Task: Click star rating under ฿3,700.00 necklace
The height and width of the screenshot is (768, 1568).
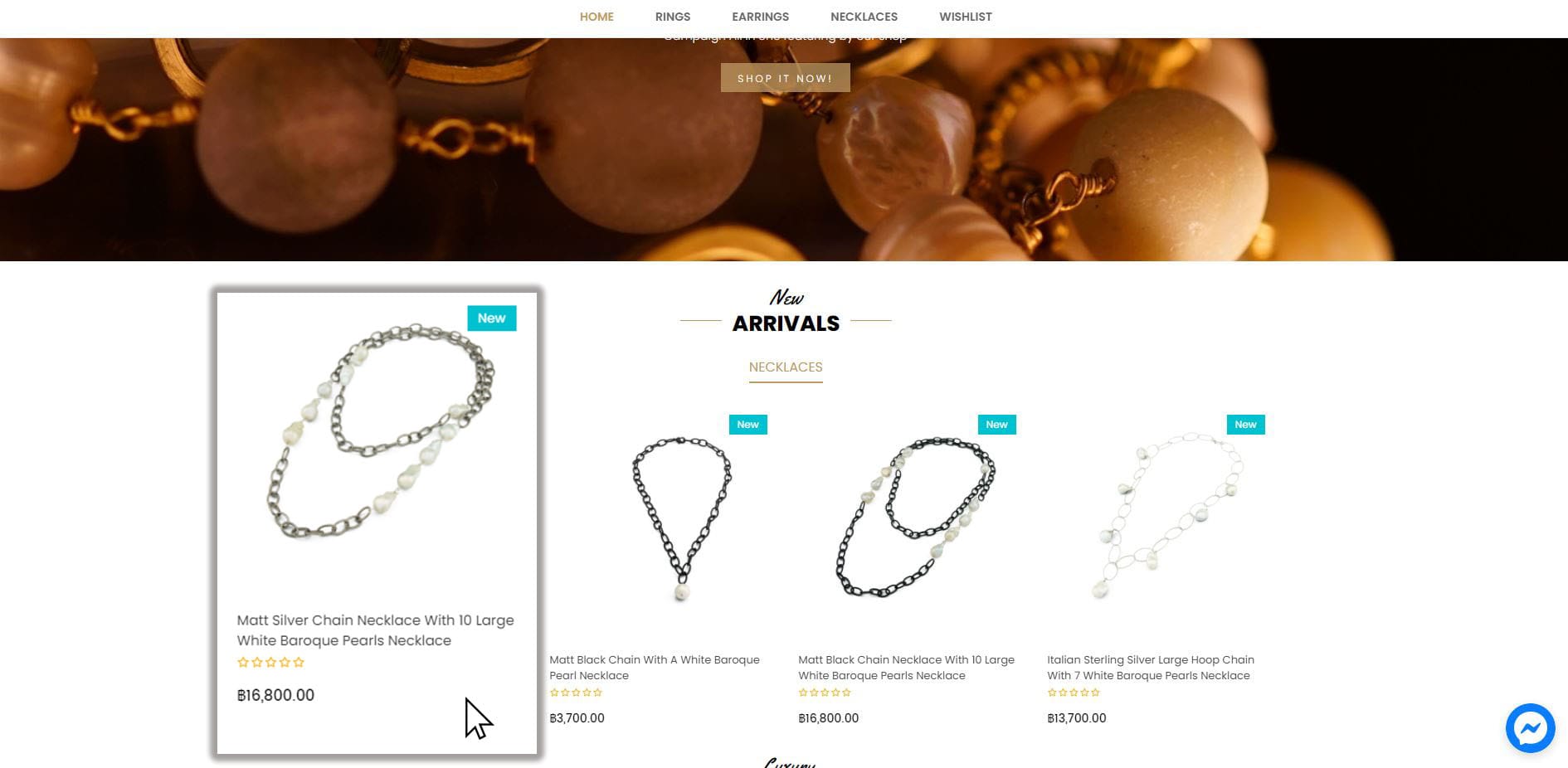Action: click(576, 693)
